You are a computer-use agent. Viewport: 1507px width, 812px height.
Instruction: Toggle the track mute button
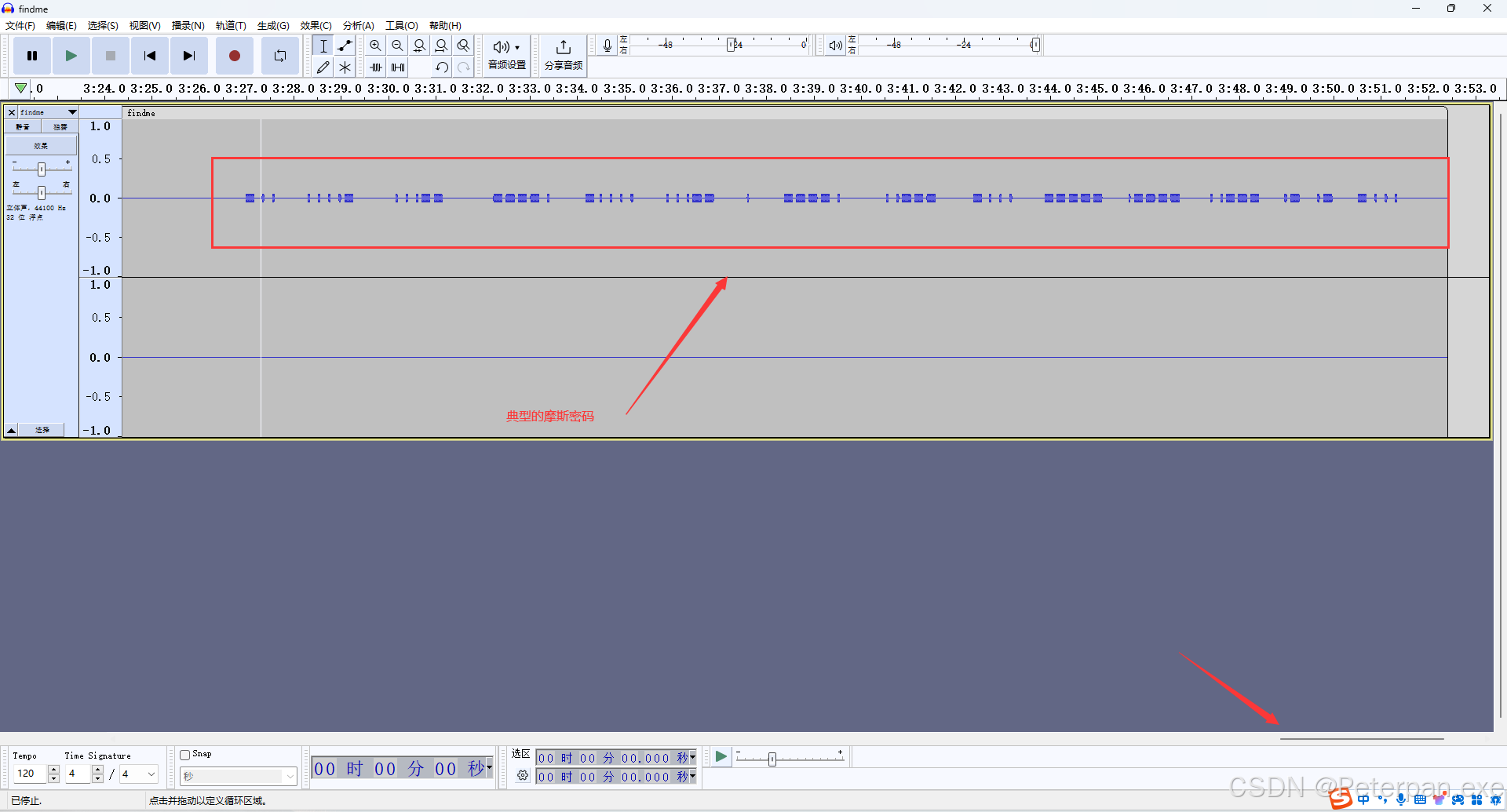(24, 126)
